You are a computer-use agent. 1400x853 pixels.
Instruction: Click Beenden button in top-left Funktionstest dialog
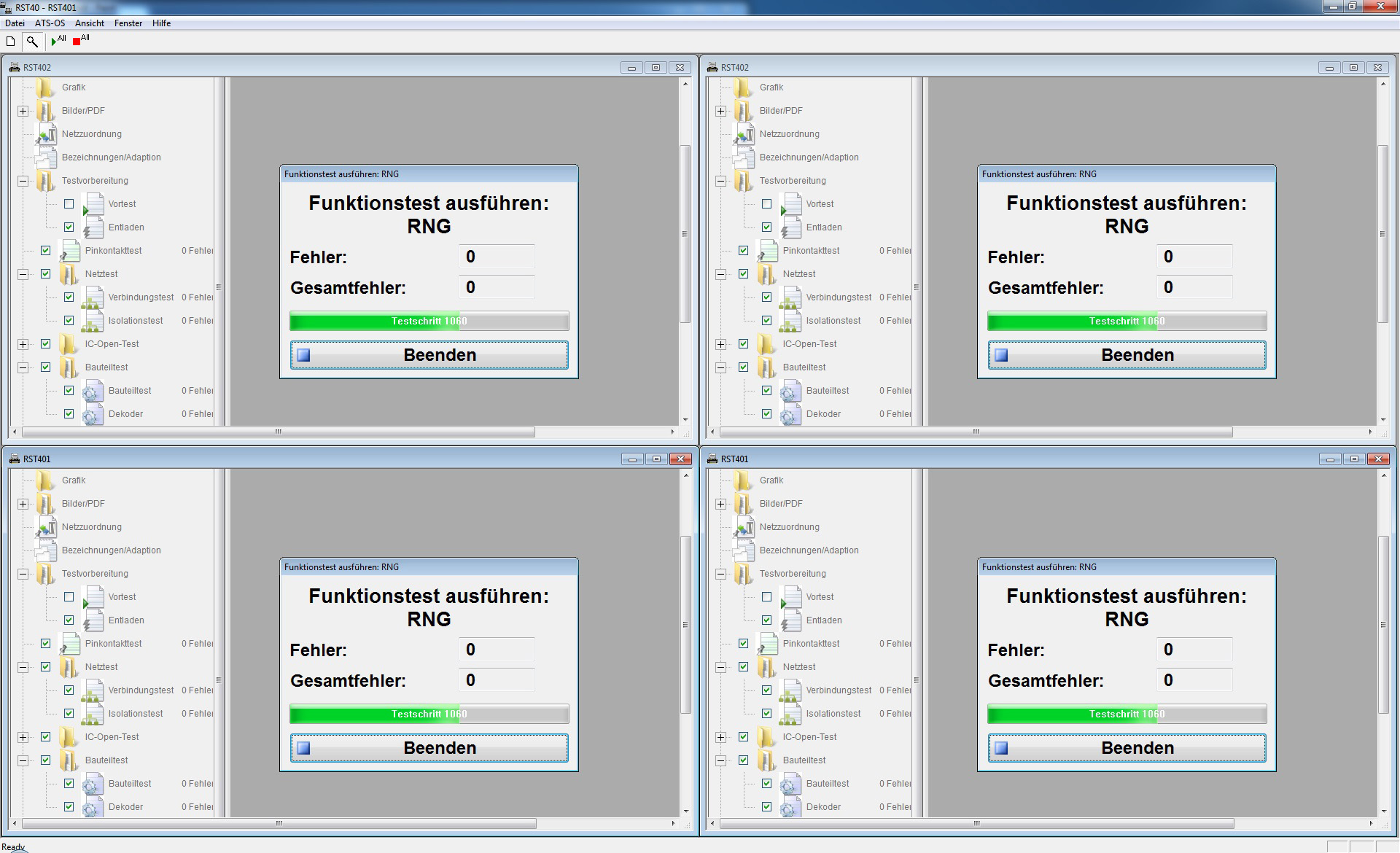429,355
